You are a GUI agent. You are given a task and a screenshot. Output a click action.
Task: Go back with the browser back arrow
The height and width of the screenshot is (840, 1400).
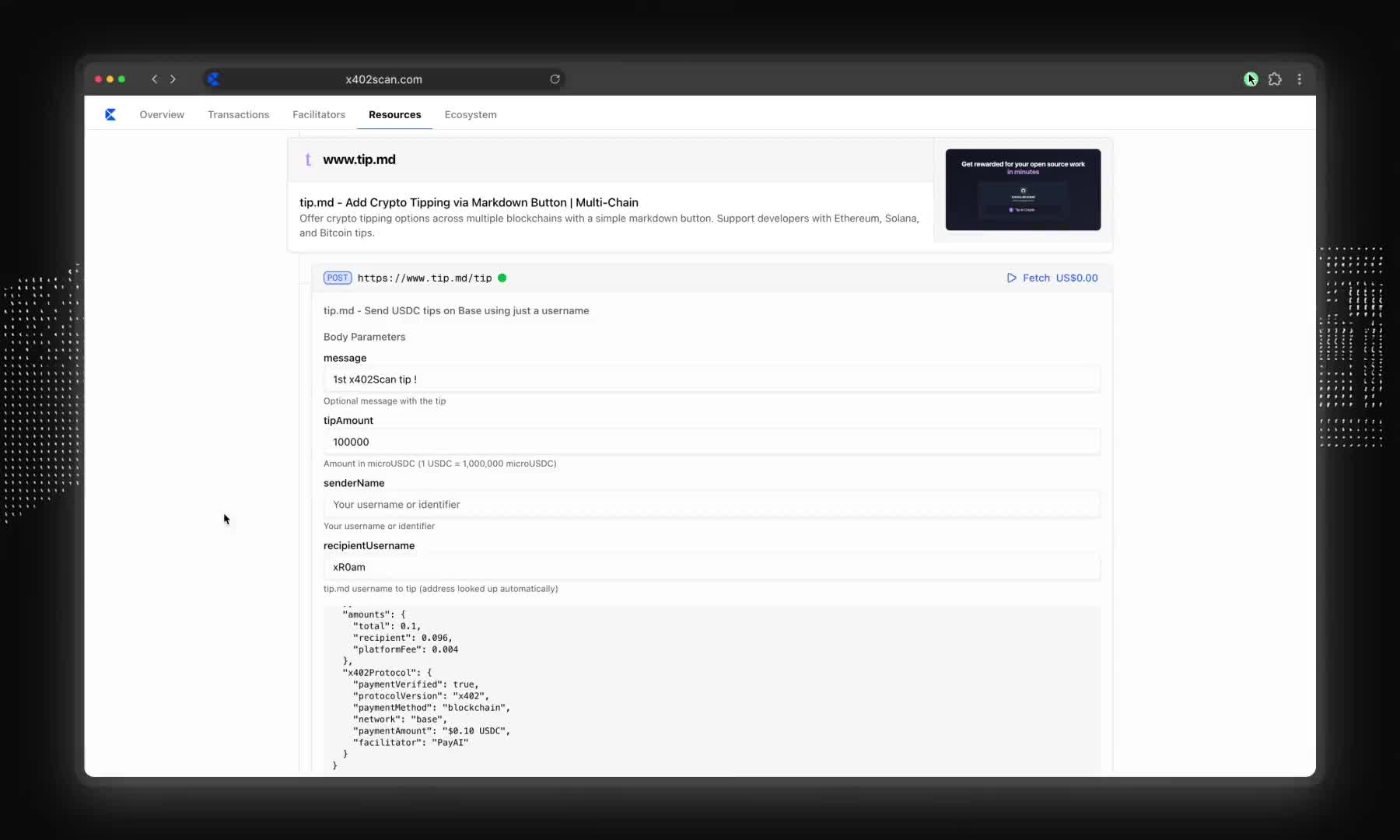pos(155,79)
